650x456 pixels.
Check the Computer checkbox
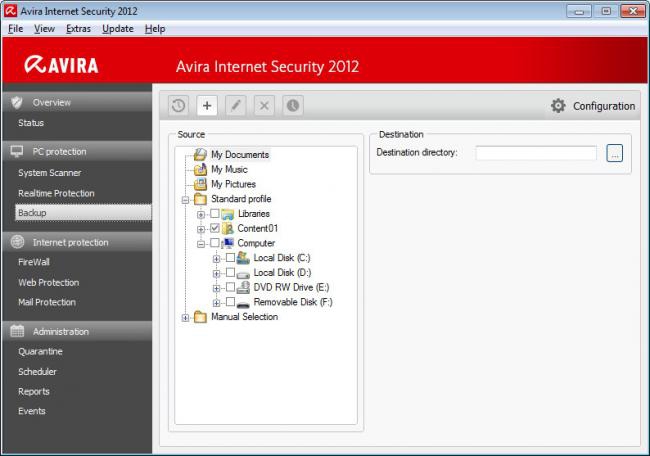click(x=214, y=243)
